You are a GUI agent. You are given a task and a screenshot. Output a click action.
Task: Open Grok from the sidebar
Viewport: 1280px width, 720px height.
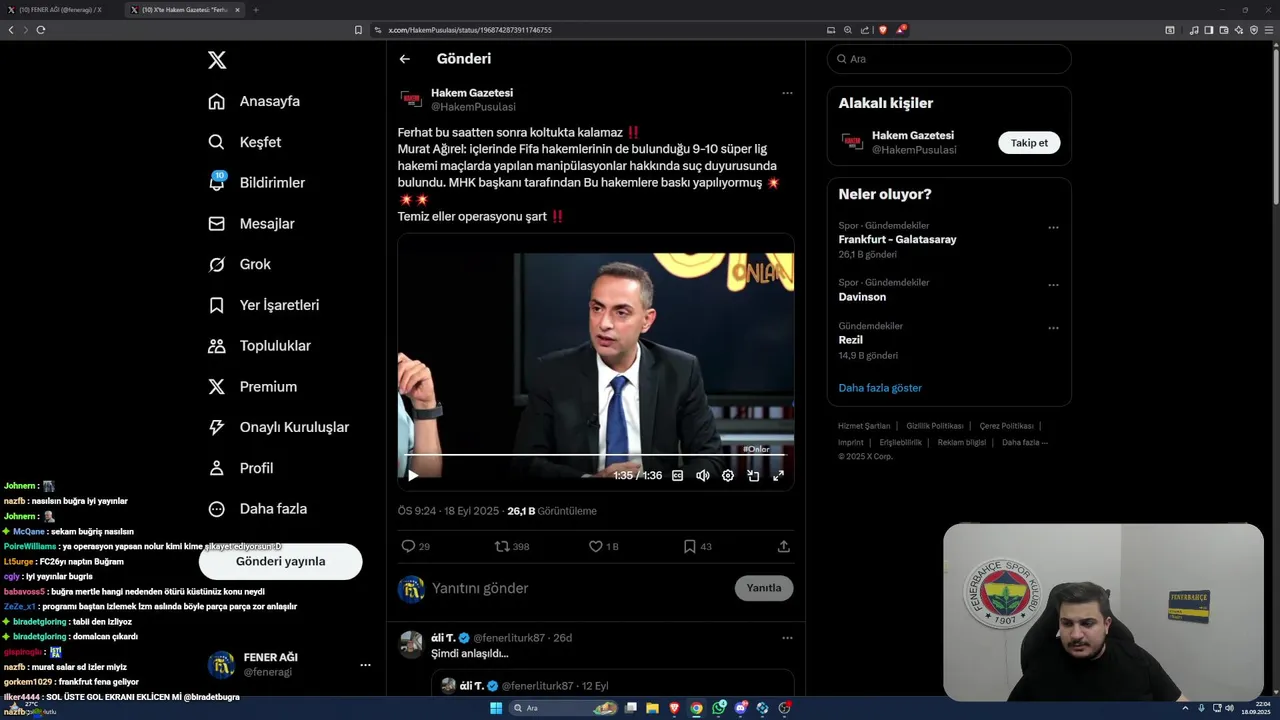(x=239, y=264)
